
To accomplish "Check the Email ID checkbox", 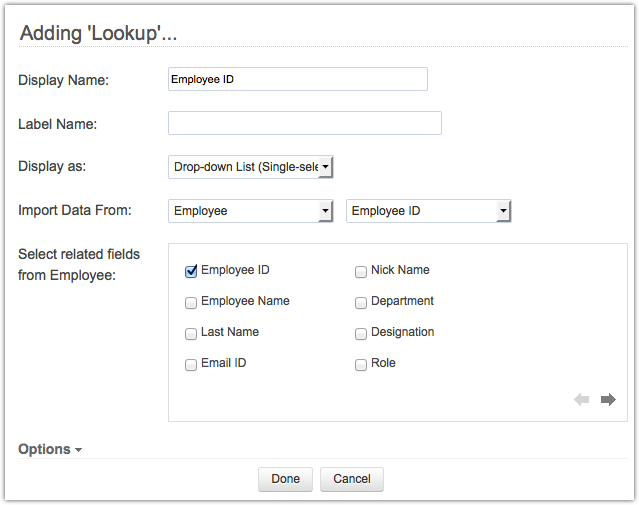I will click(191, 365).
